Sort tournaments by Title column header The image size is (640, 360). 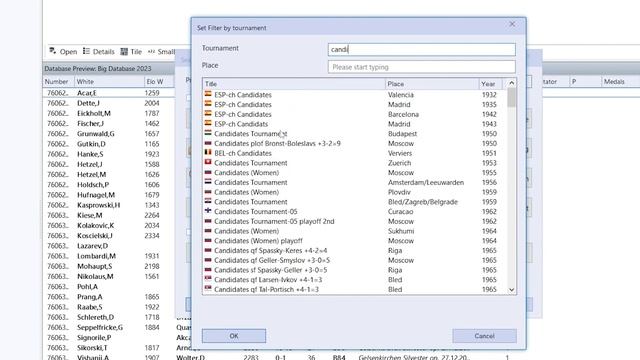pos(294,84)
